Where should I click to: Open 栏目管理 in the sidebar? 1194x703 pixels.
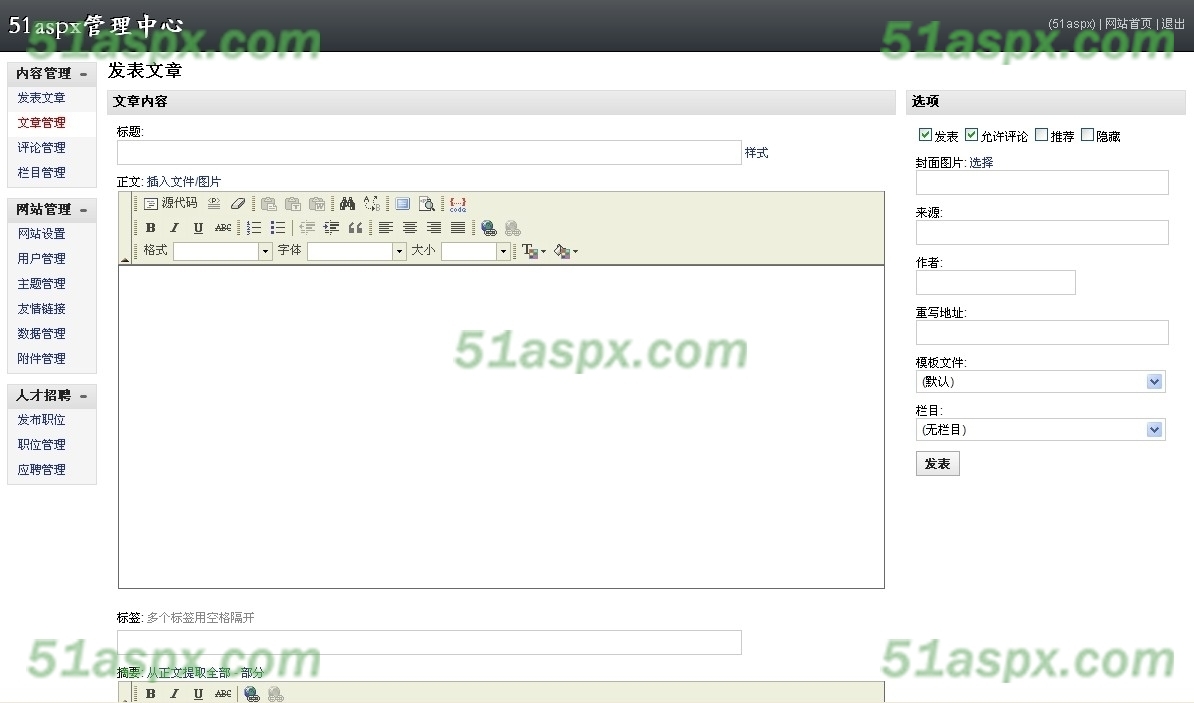(41, 173)
